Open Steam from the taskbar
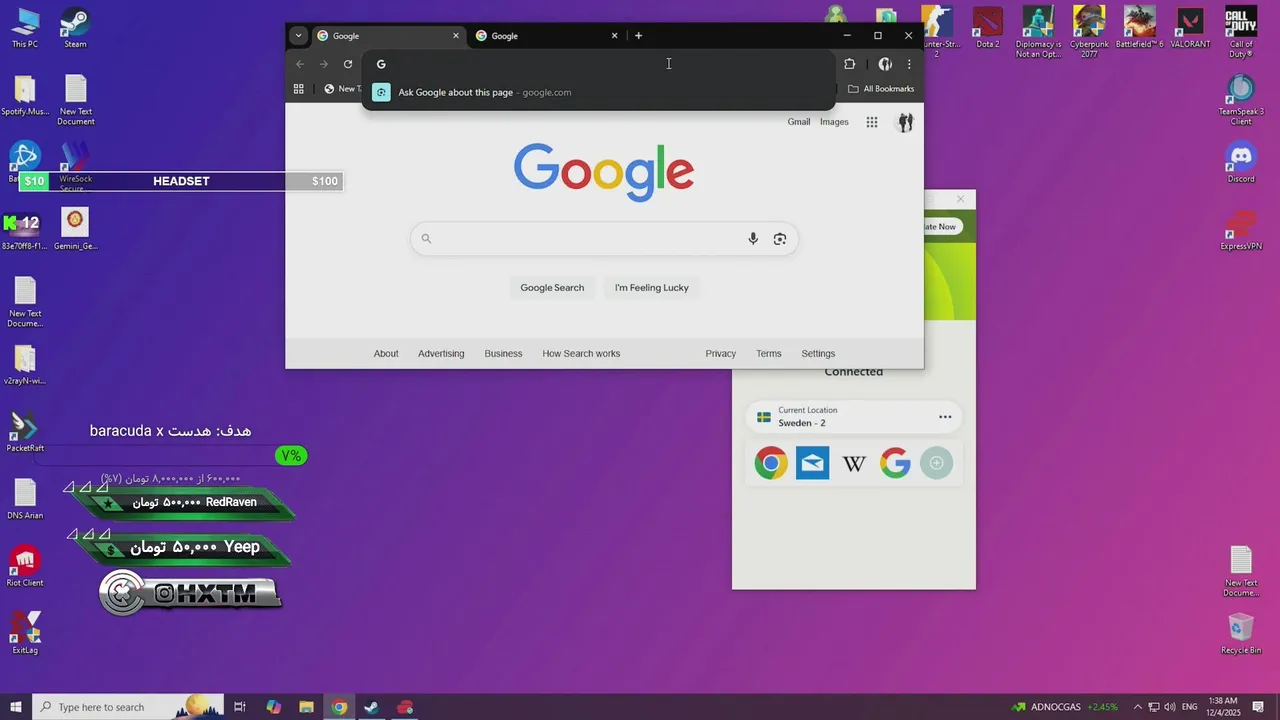The width and height of the screenshot is (1280, 720). [371, 707]
